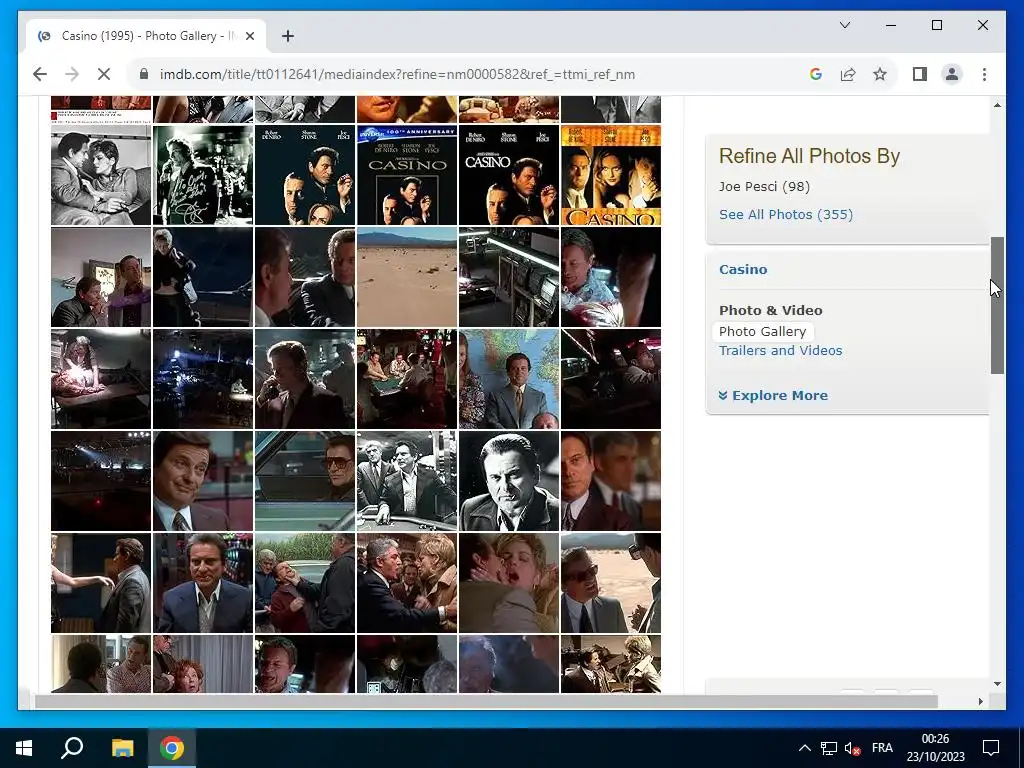Open the man in blue suit thumbnail

pyautogui.click(x=202, y=583)
